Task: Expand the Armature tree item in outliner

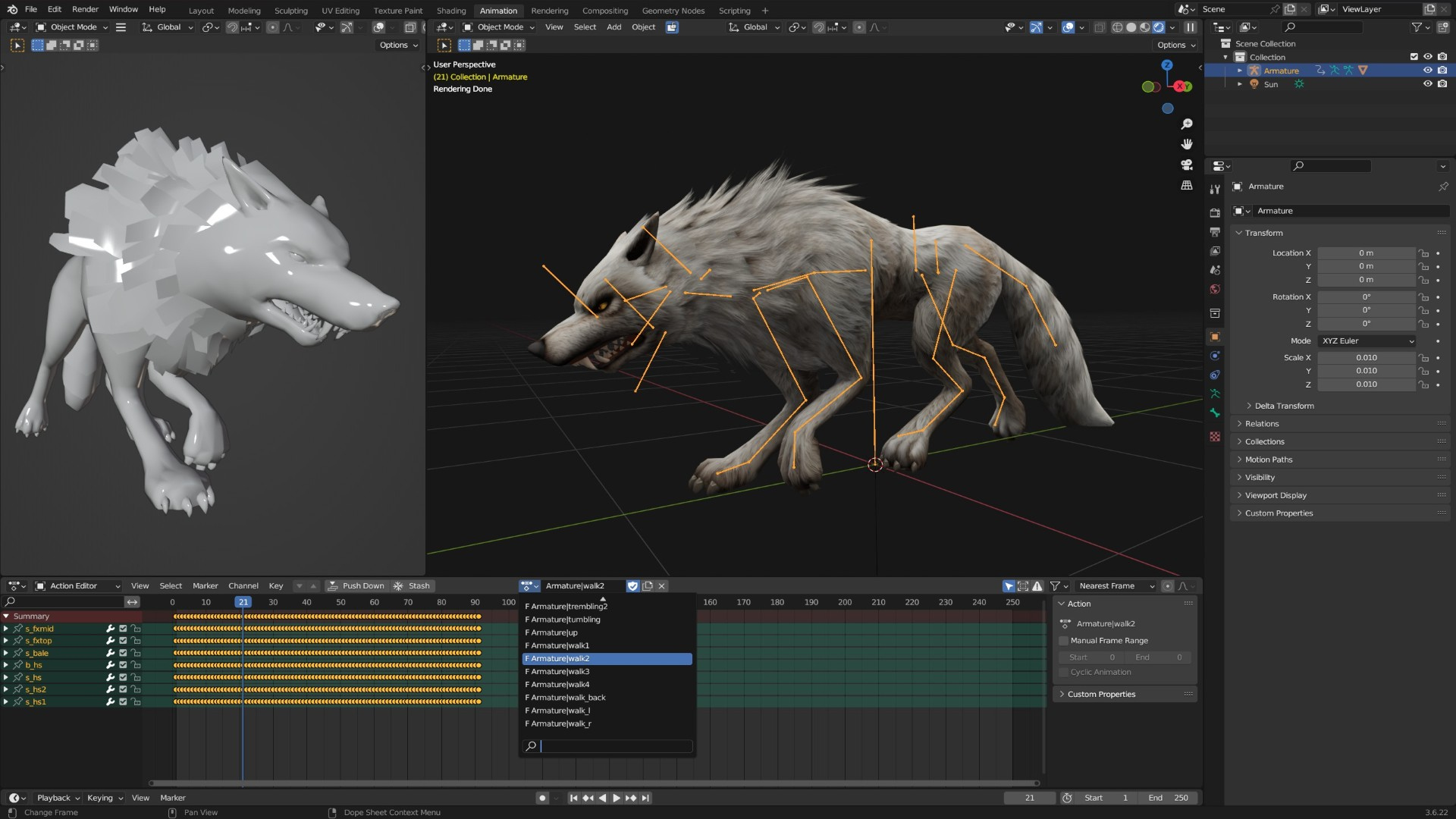Action: 1240,71
